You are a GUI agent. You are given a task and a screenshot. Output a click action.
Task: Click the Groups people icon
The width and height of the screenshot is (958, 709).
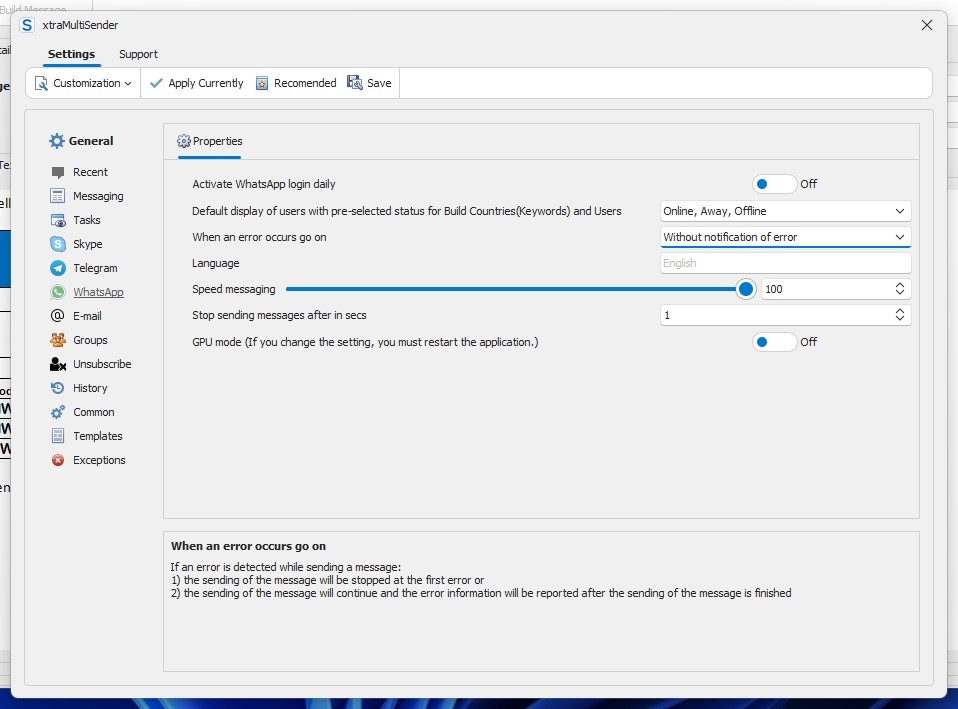pyautogui.click(x=58, y=340)
